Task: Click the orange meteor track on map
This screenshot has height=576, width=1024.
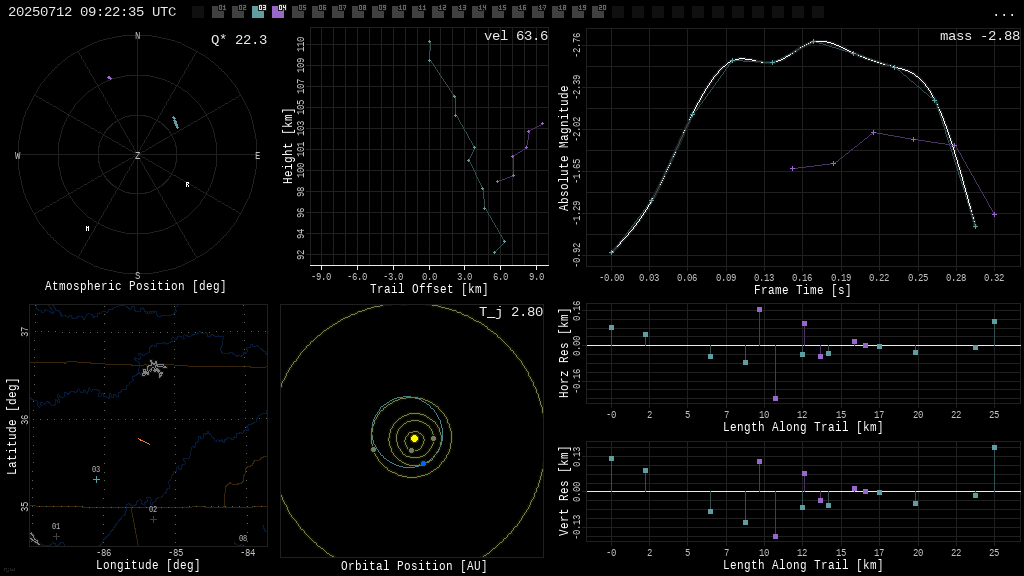Action: click(144, 441)
